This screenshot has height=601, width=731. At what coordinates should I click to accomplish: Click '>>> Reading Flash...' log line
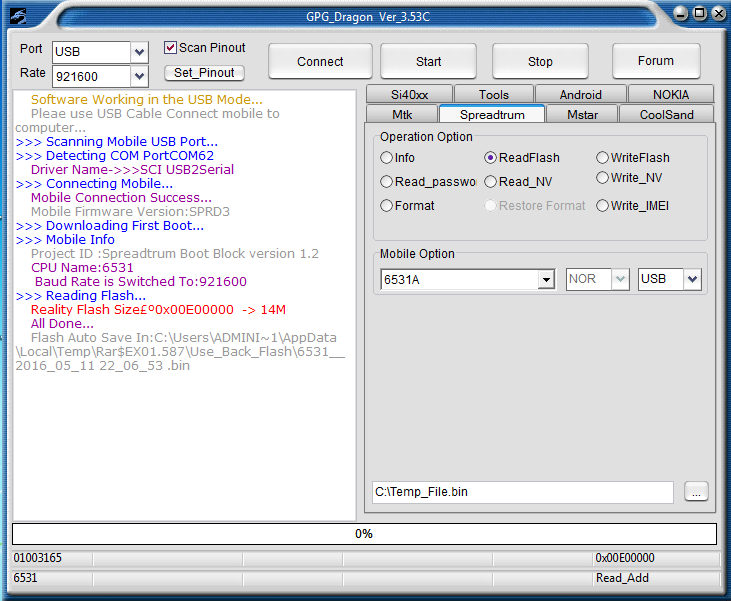(81, 296)
